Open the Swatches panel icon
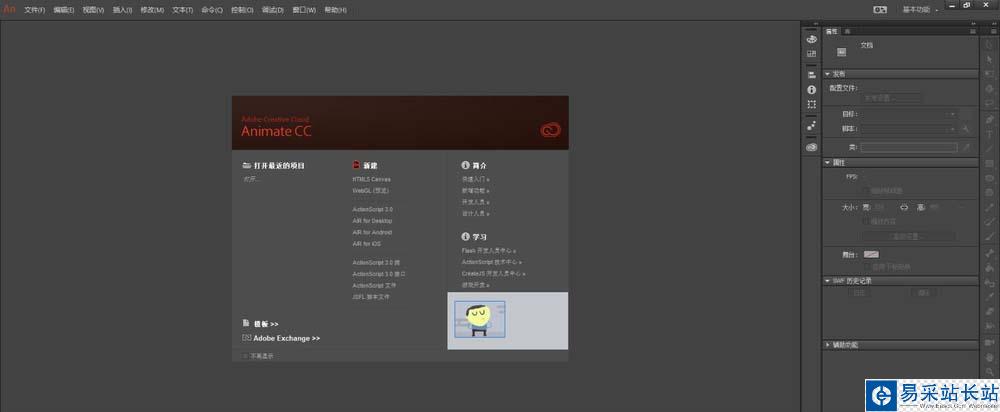Viewport: 1000px width, 412px height. (x=811, y=54)
